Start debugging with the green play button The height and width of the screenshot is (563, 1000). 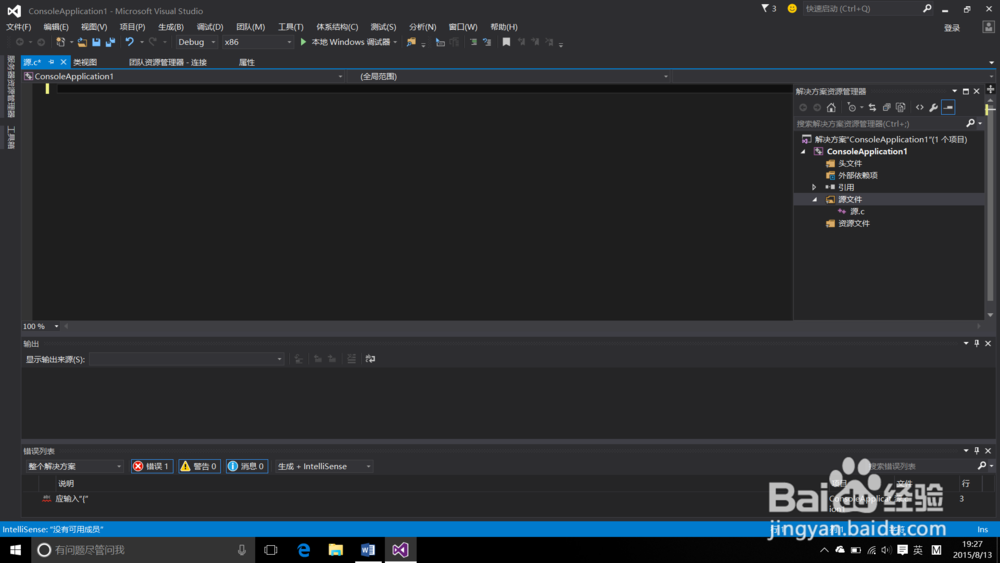point(303,42)
